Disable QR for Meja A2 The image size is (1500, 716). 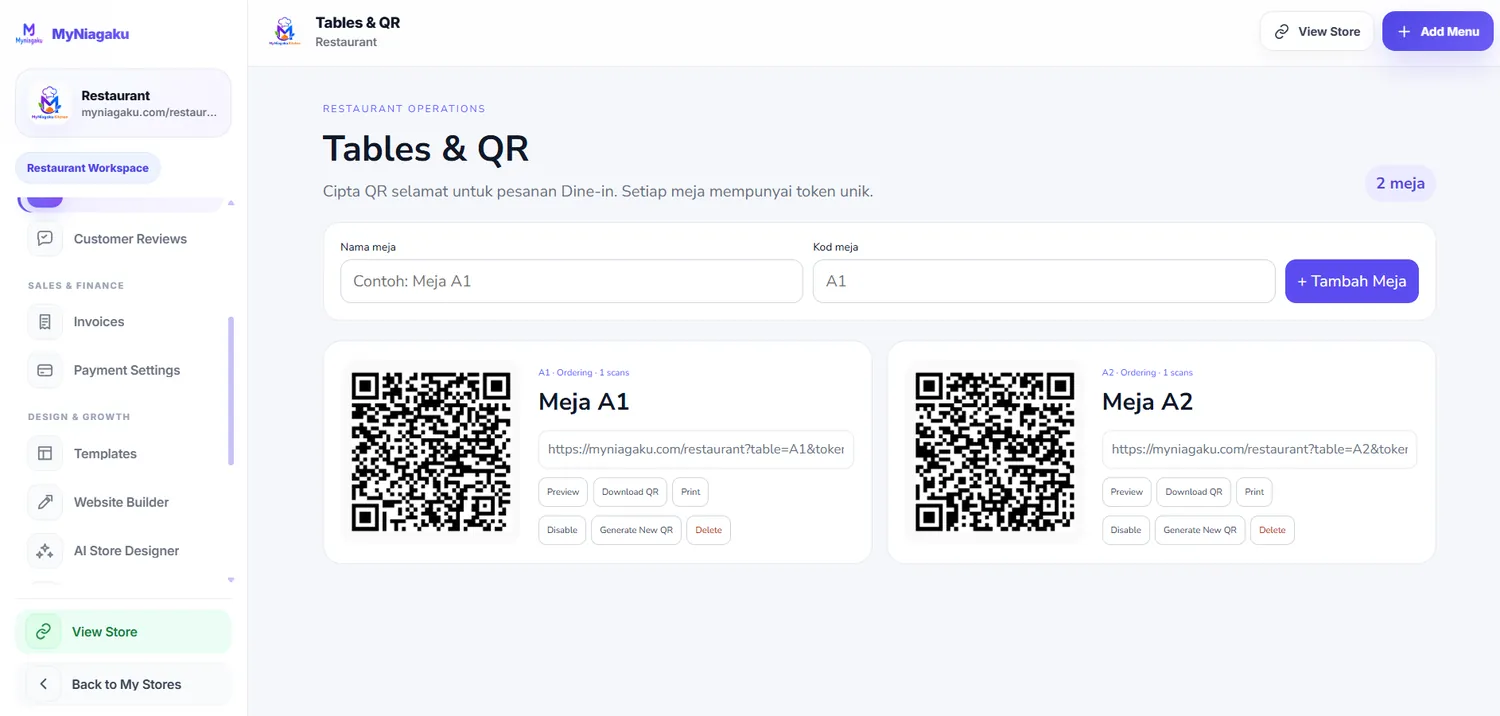tap(1126, 530)
